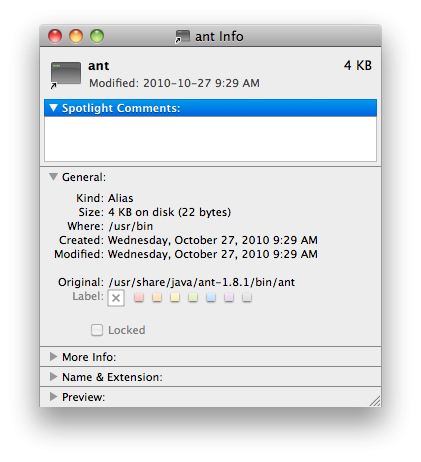Image resolution: width=421 pixels, height=462 pixels.
Task: Select the purple label color
Action: pos(229,297)
